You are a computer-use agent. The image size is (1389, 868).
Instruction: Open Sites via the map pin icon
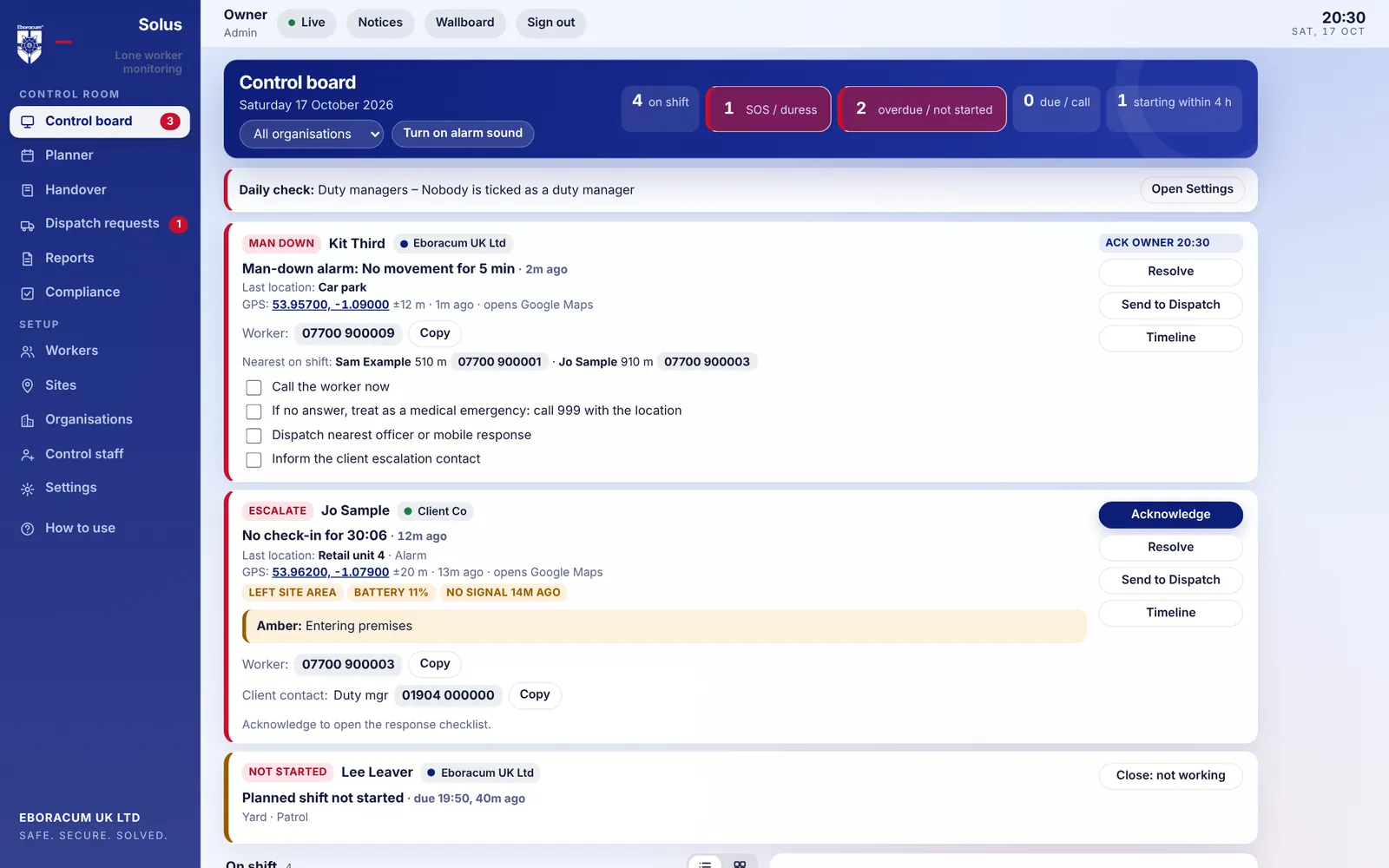28,385
